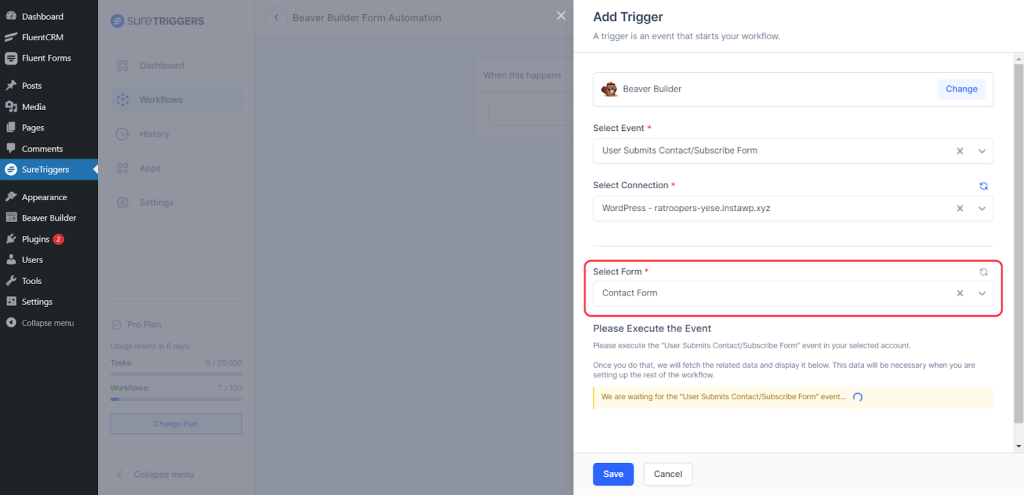The height and width of the screenshot is (495, 1024).
Task: Click the Beaver Builder app icon
Action: (609, 89)
